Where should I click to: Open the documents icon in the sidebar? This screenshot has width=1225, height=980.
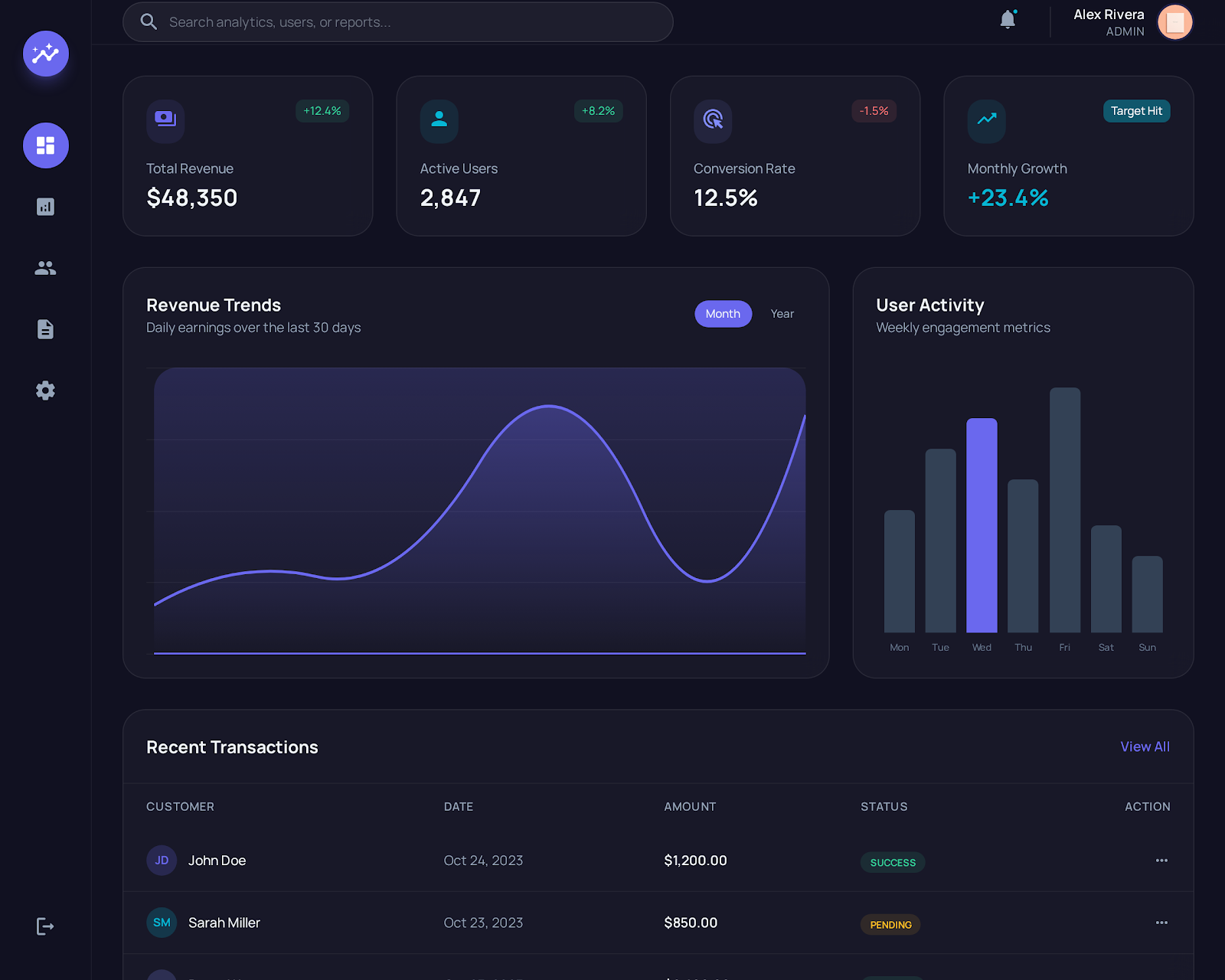[45, 329]
